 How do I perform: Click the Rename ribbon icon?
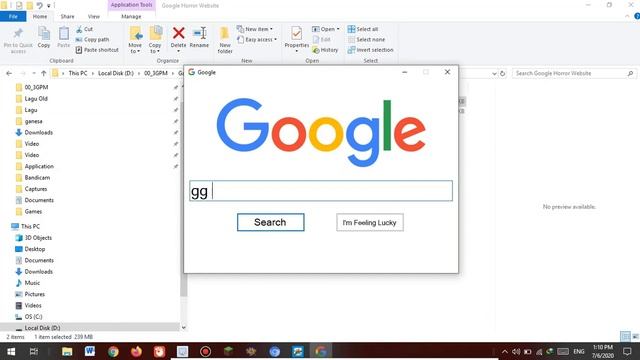pyautogui.click(x=199, y=37)
